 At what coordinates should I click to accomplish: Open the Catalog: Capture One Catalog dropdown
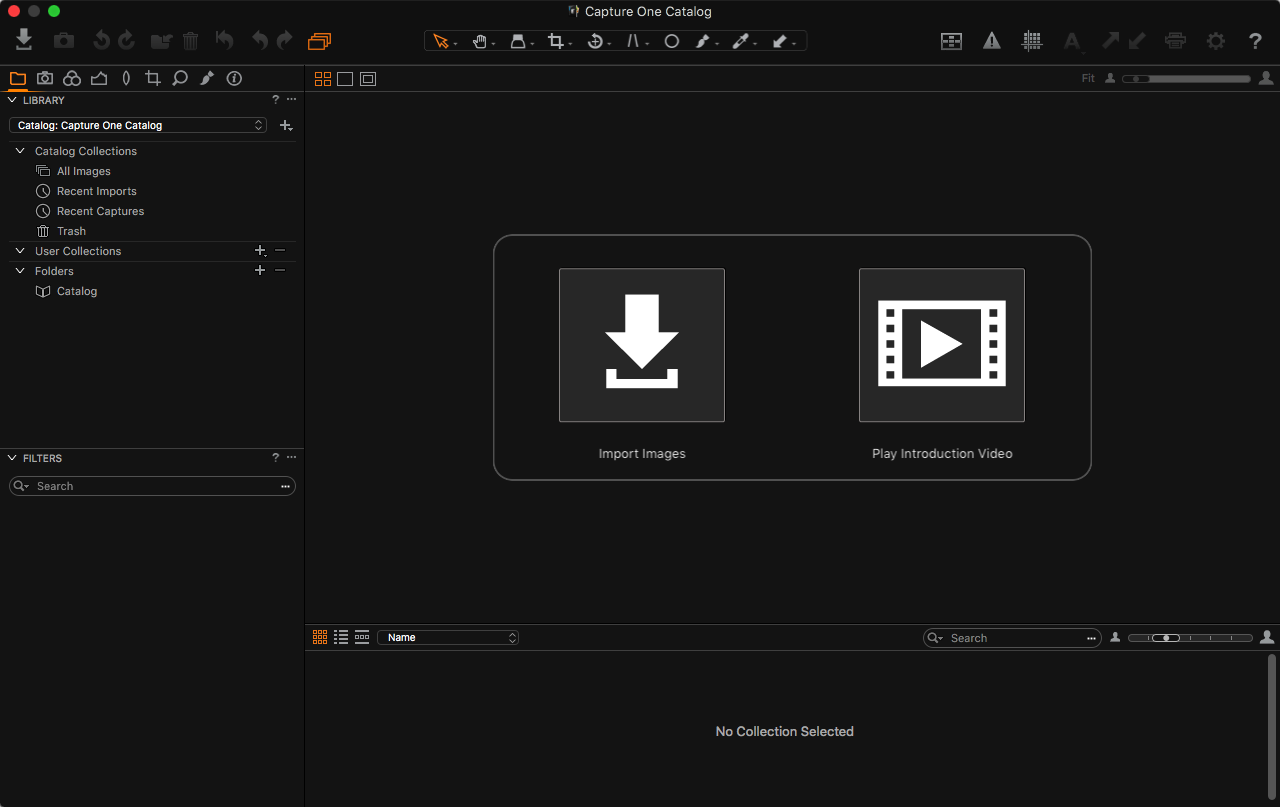[x=138, y=125]
